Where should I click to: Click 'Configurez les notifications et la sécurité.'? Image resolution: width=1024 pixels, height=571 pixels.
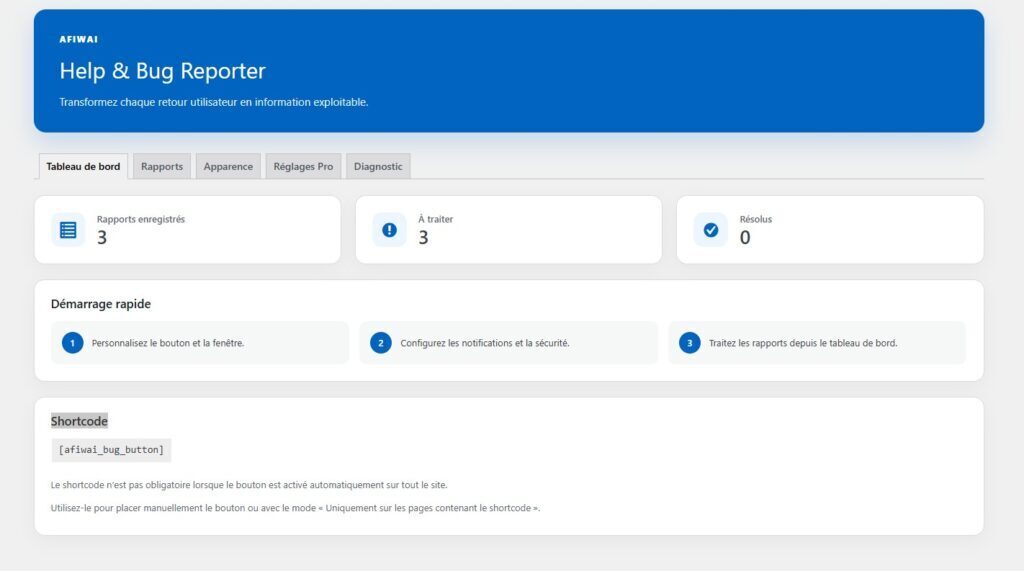click(485, 343)
